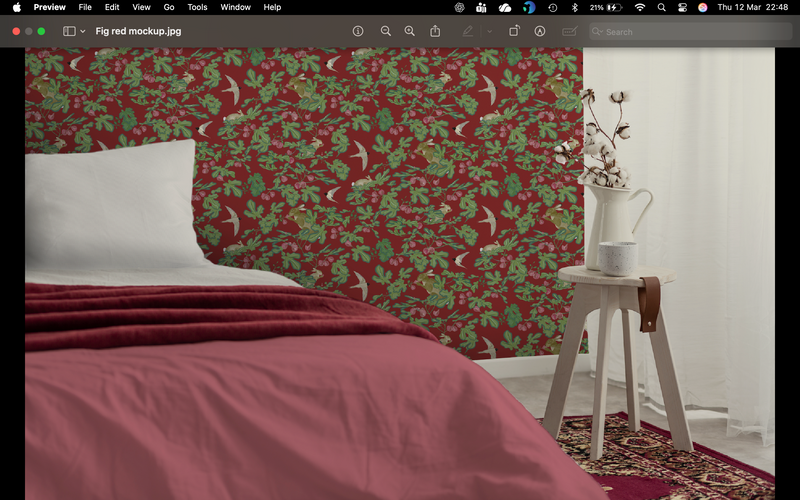Image resolution: width=800 pixels, height=500 pixels.
Task: Open the search options magnifier dropdown
Action: (597, 32)
